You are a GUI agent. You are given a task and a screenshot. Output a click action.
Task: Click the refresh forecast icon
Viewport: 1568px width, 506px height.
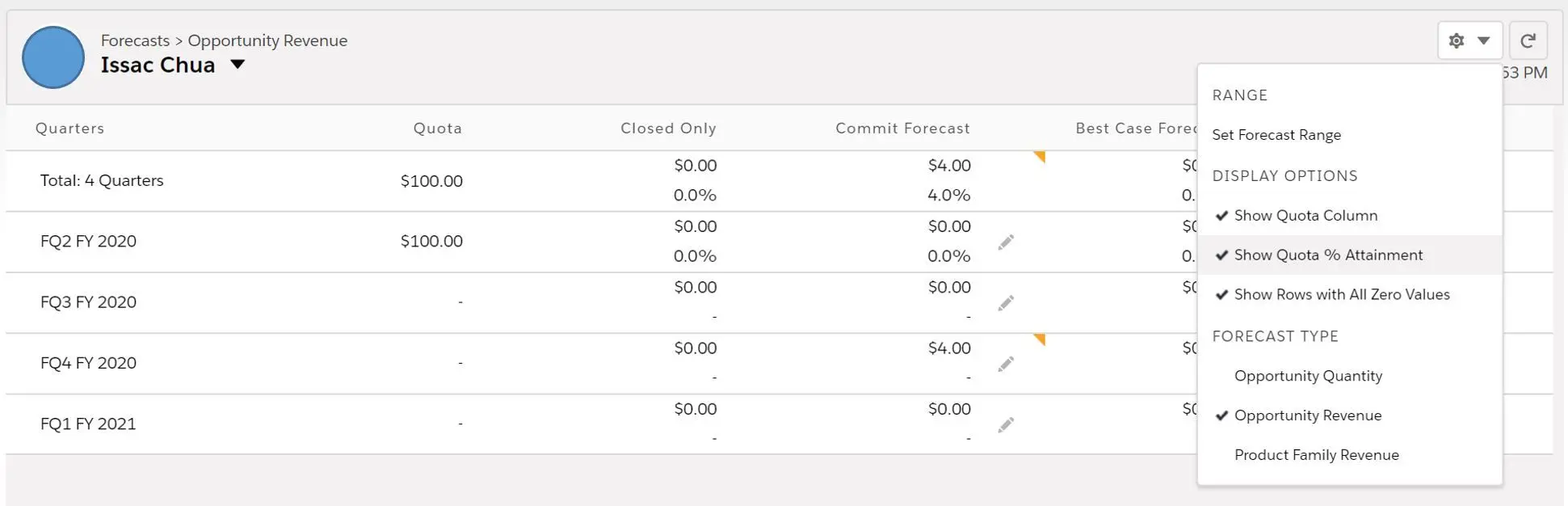(x=1528, y=40)
